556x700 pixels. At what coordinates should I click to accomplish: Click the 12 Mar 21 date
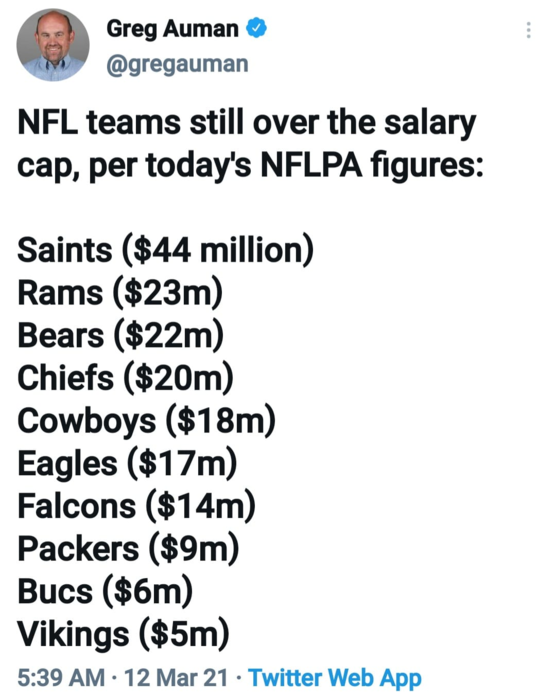click(176, 677)
